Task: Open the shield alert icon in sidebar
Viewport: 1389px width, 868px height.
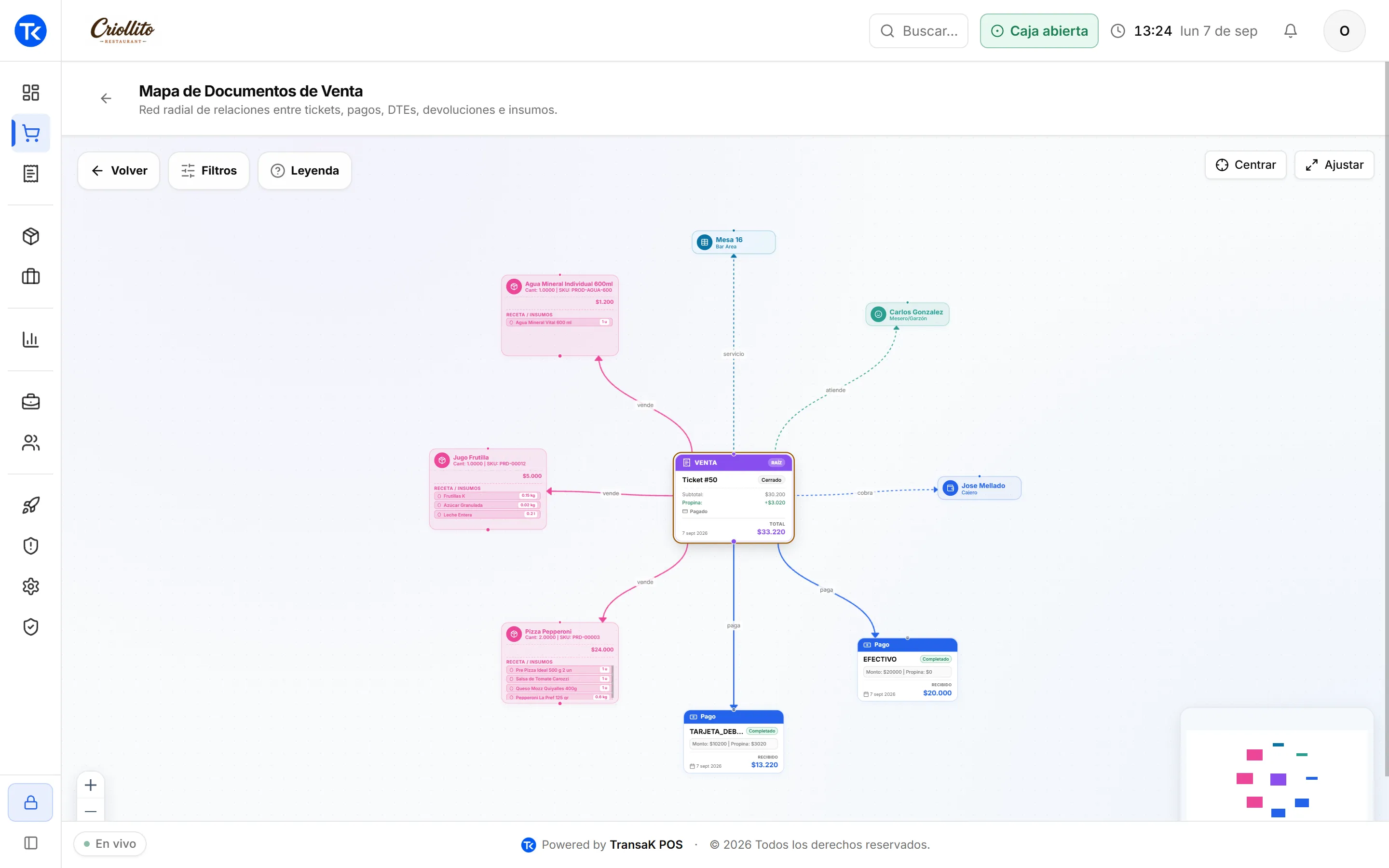Action: 30,545
